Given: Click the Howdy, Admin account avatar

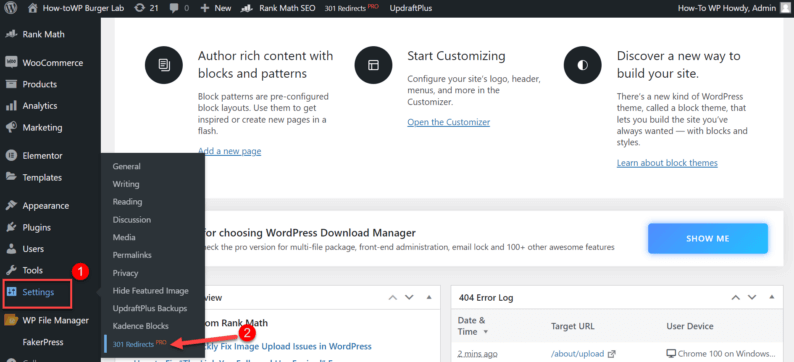Looking at the screenshot, I should pos(784,8).
